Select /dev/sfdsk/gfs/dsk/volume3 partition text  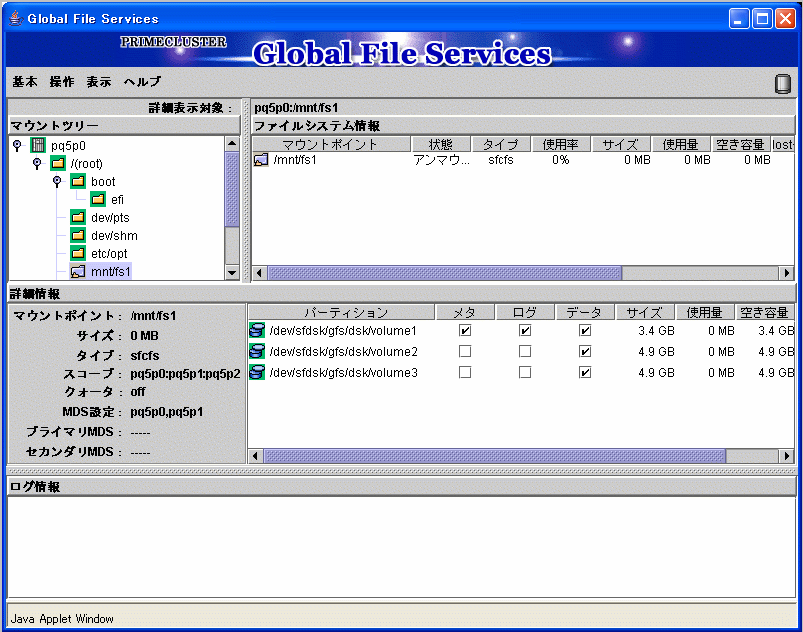(343, 373)
